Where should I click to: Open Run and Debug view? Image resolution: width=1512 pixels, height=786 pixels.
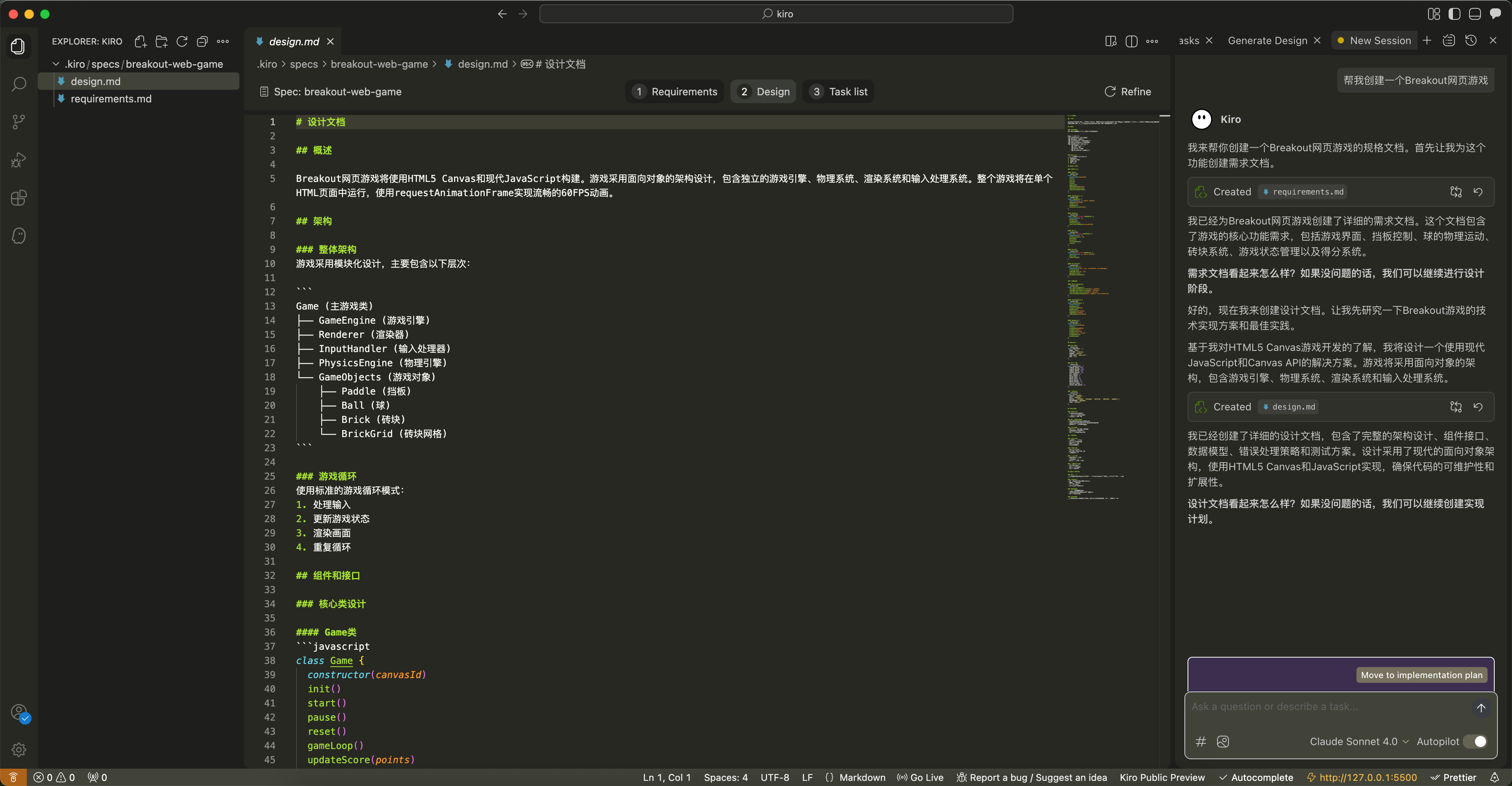coord(19,159)
